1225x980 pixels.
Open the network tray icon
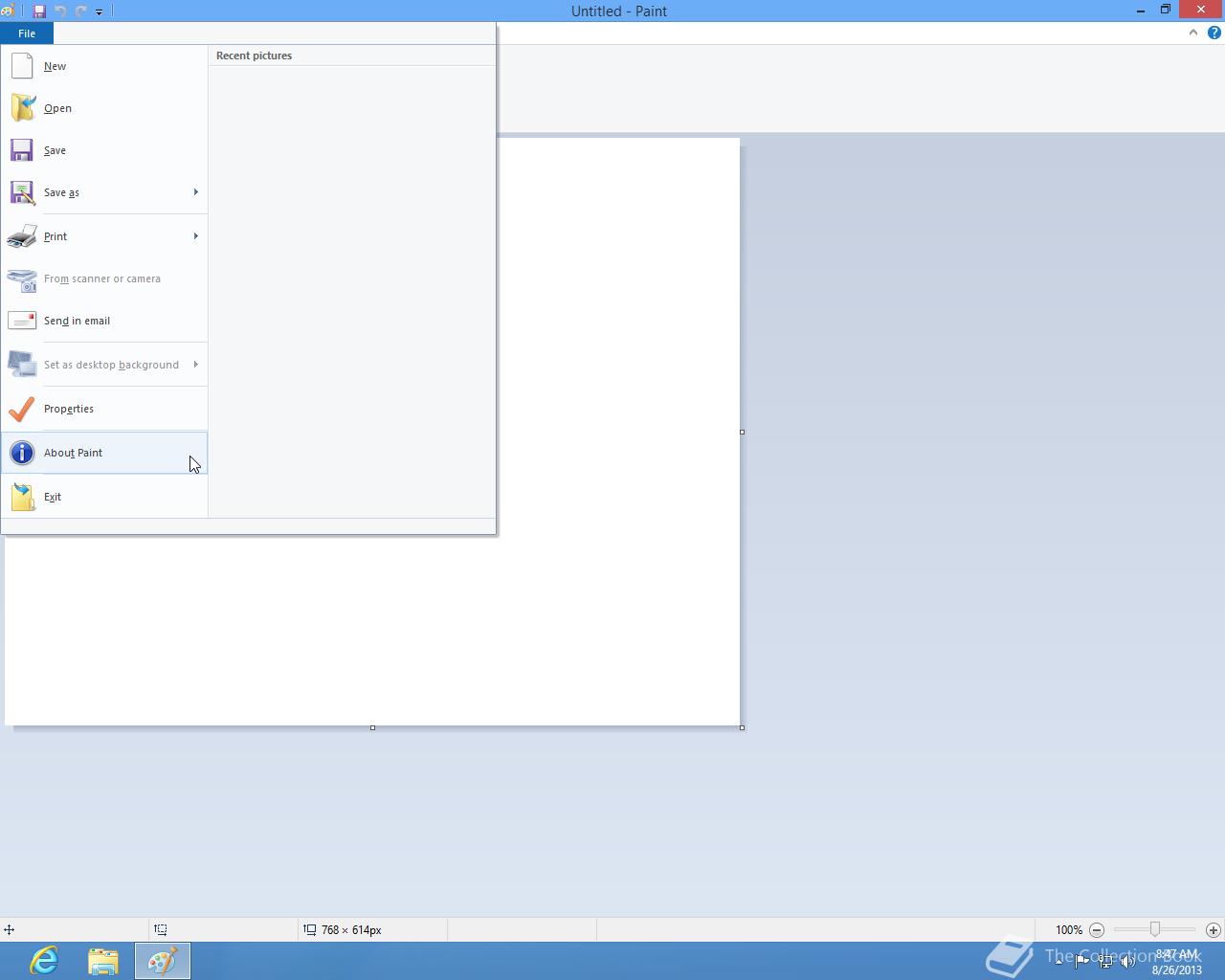pos(1105,961)
